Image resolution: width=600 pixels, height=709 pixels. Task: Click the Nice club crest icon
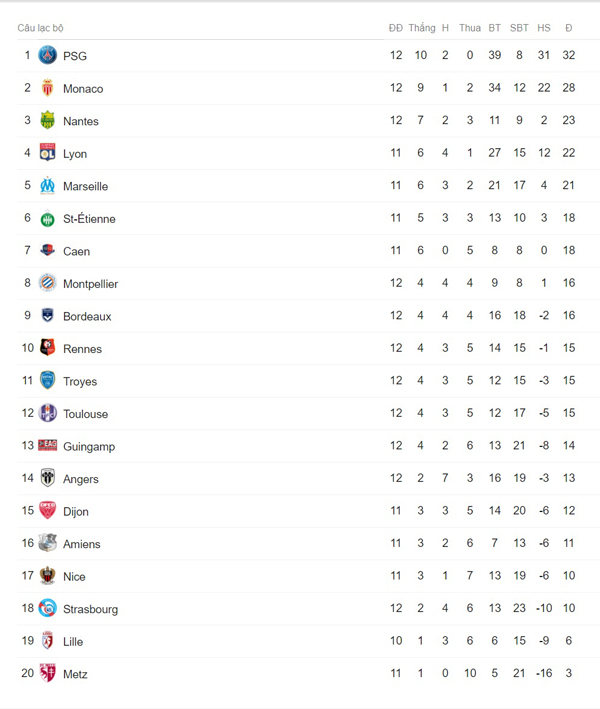[47, 576]
